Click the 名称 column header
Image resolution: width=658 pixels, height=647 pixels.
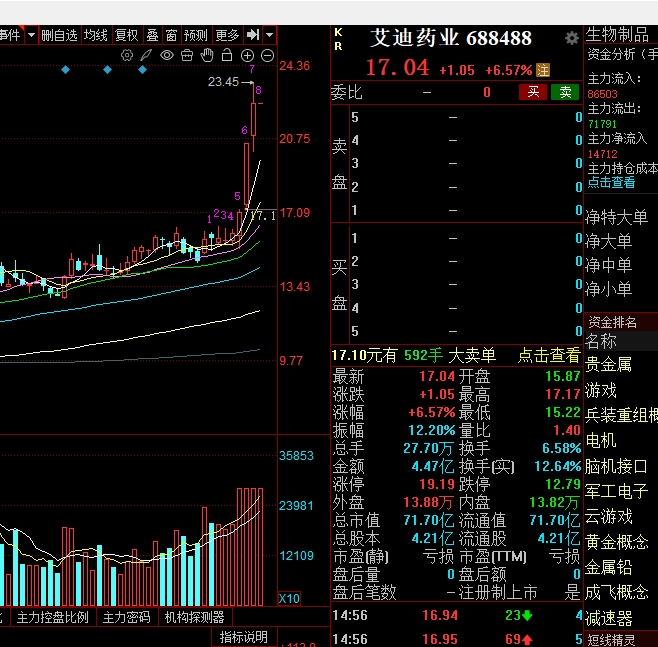[x=601, y=341]
